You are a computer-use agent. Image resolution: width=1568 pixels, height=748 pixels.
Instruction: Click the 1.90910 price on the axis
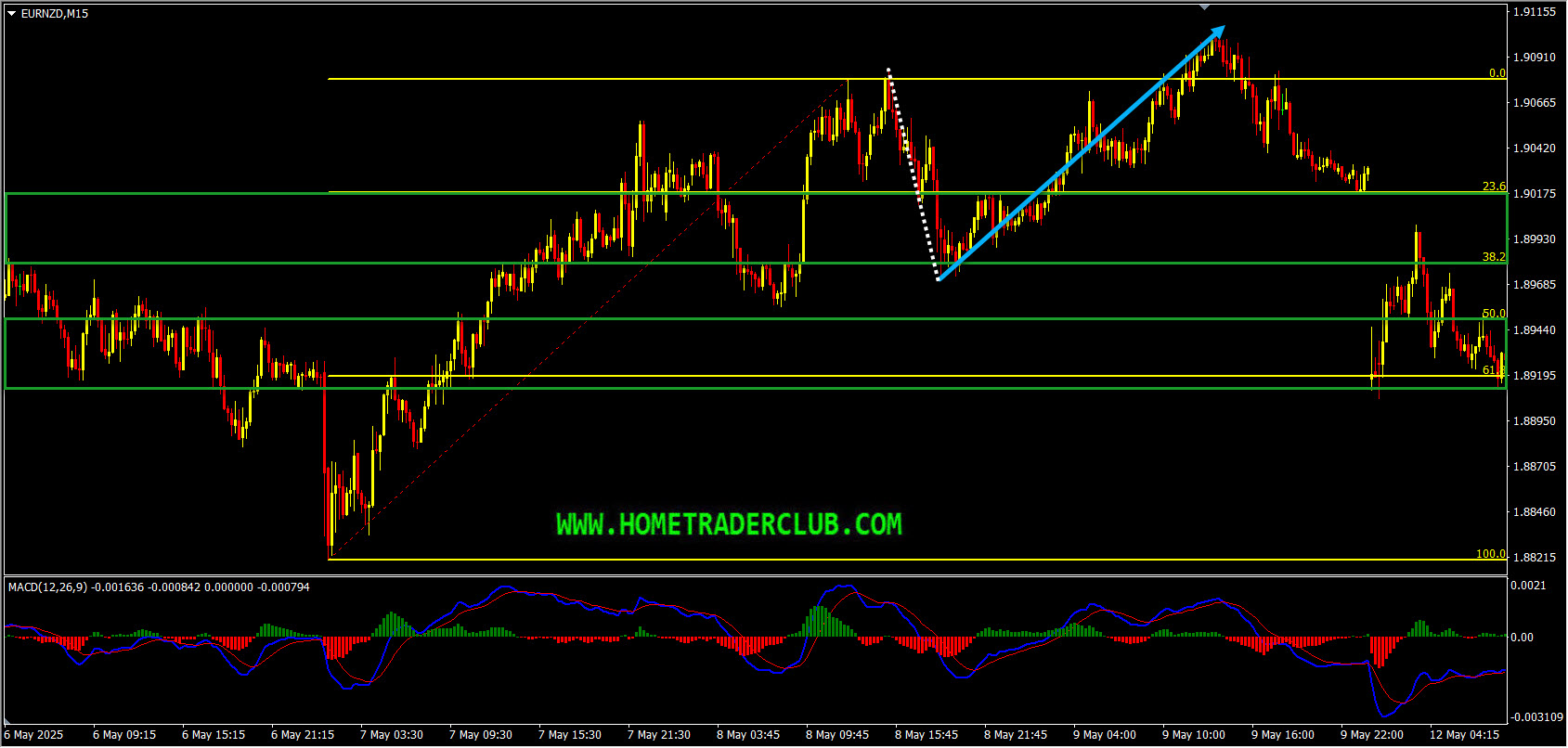1535,58
